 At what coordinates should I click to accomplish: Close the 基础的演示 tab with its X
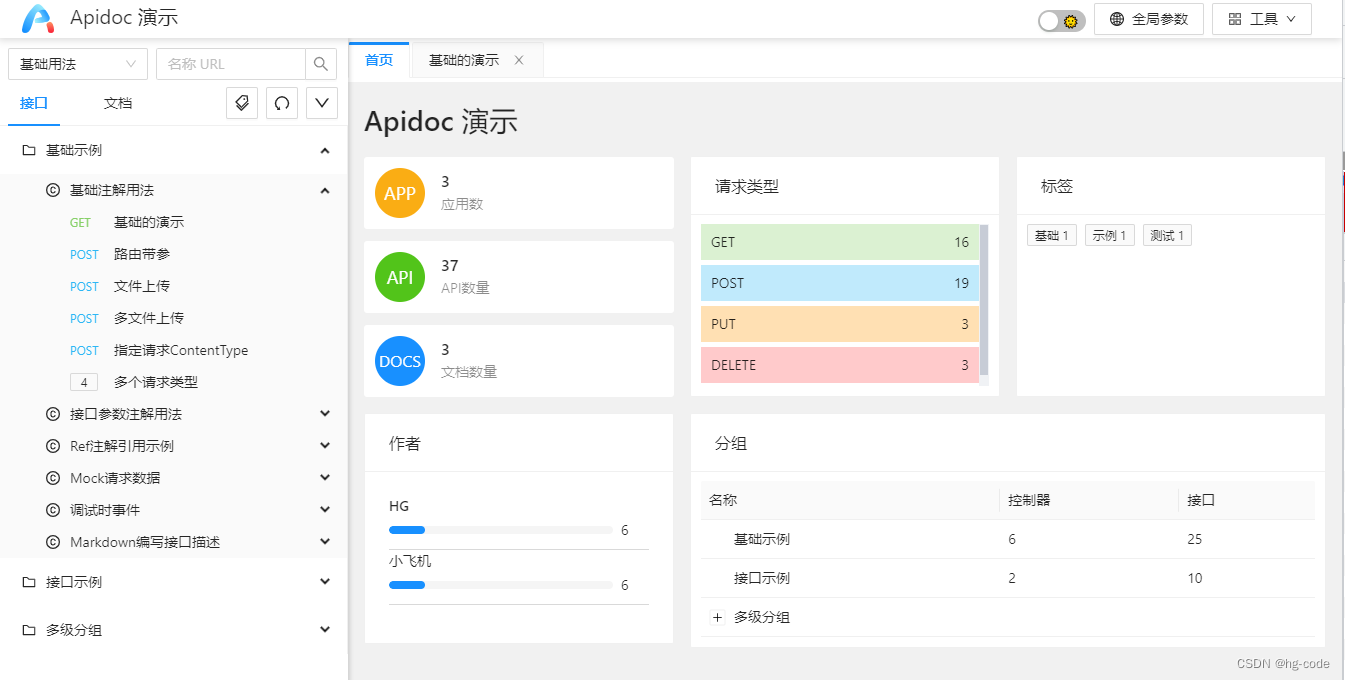[x=519, y=59]
